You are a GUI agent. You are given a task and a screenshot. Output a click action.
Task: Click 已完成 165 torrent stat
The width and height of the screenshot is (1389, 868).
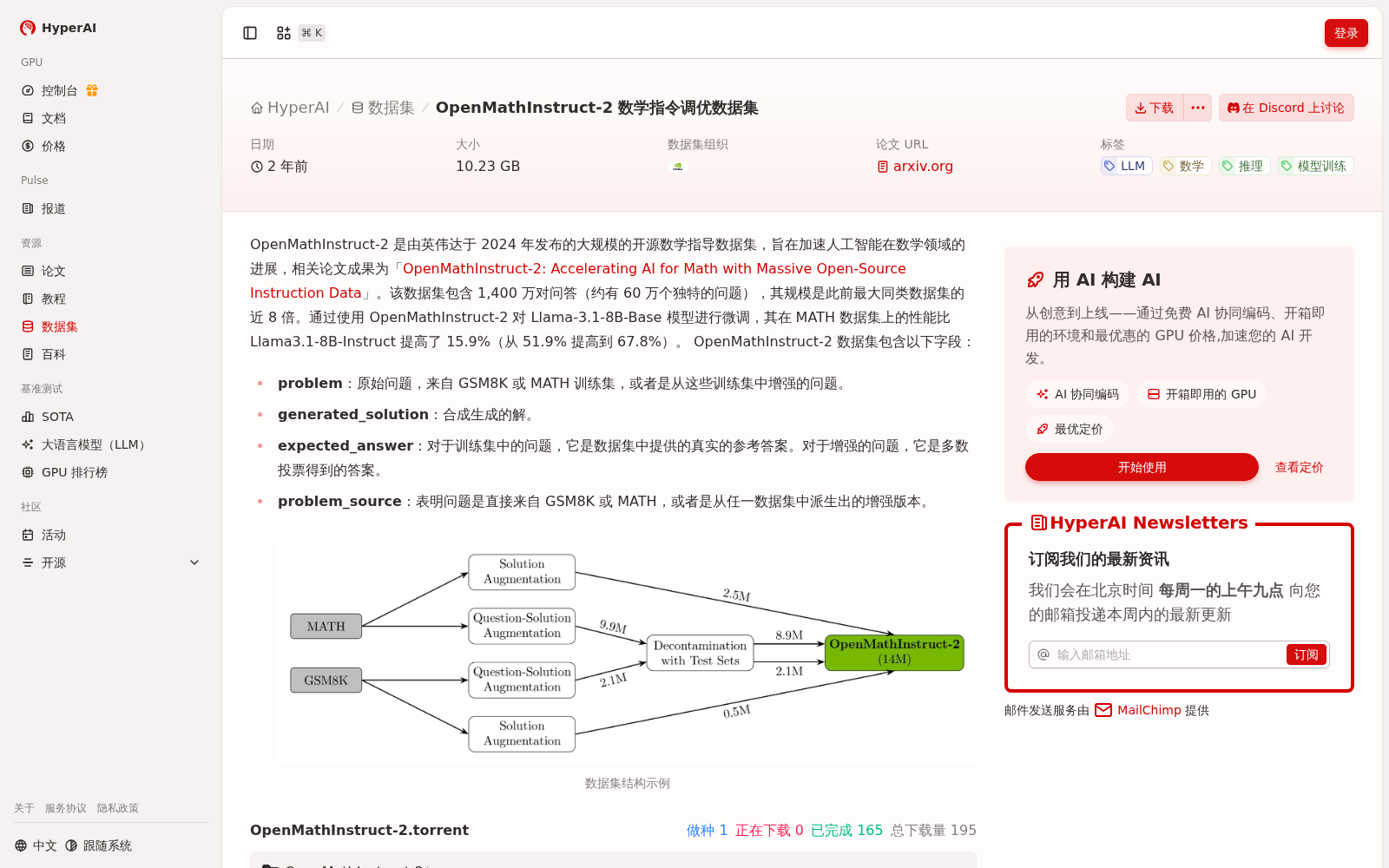846,830
